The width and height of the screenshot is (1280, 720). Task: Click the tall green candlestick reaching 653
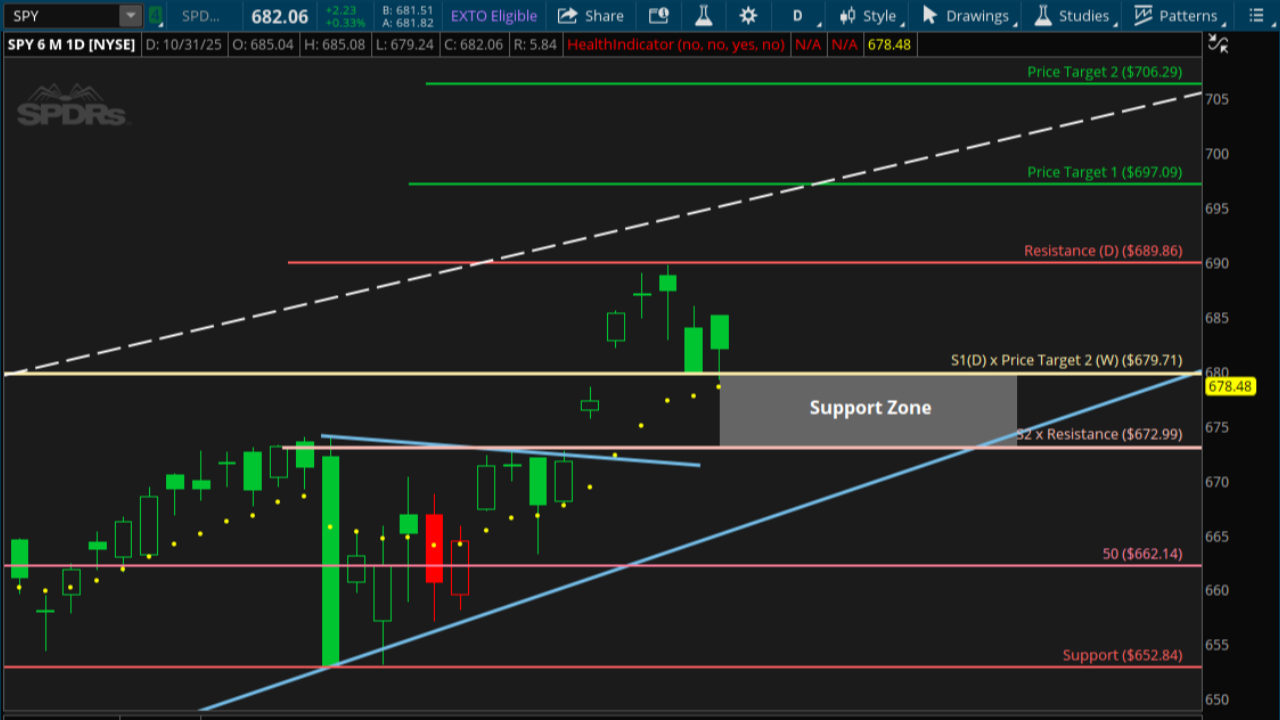pyautogui.click(x=330, y=560)
